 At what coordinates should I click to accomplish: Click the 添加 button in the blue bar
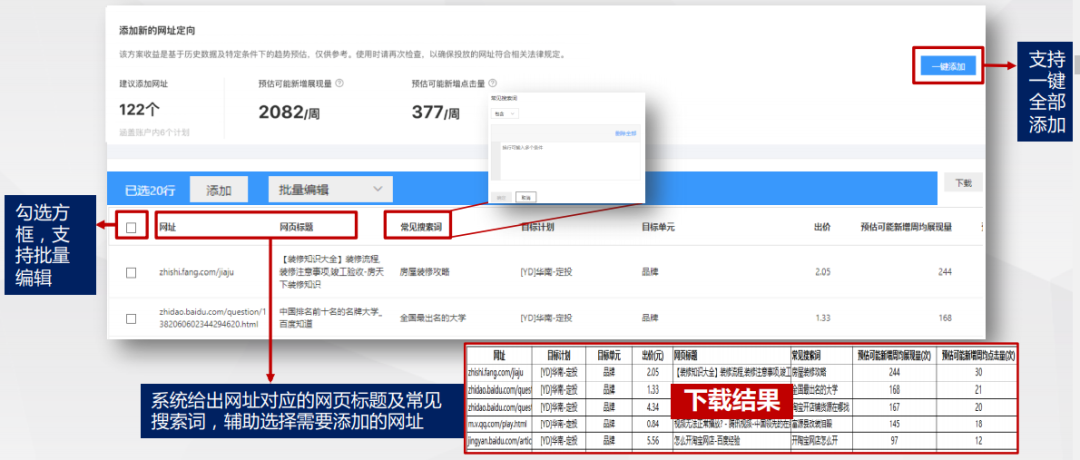point(219,190)
